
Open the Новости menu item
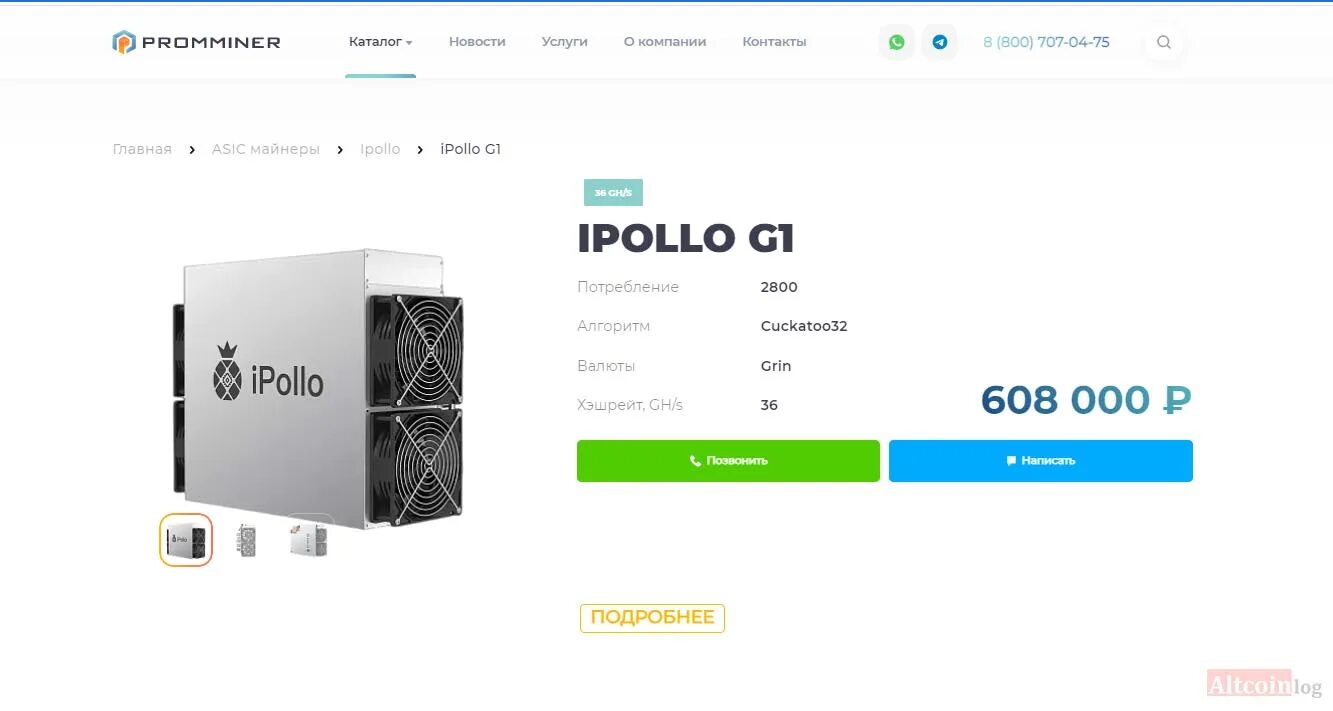477,42
